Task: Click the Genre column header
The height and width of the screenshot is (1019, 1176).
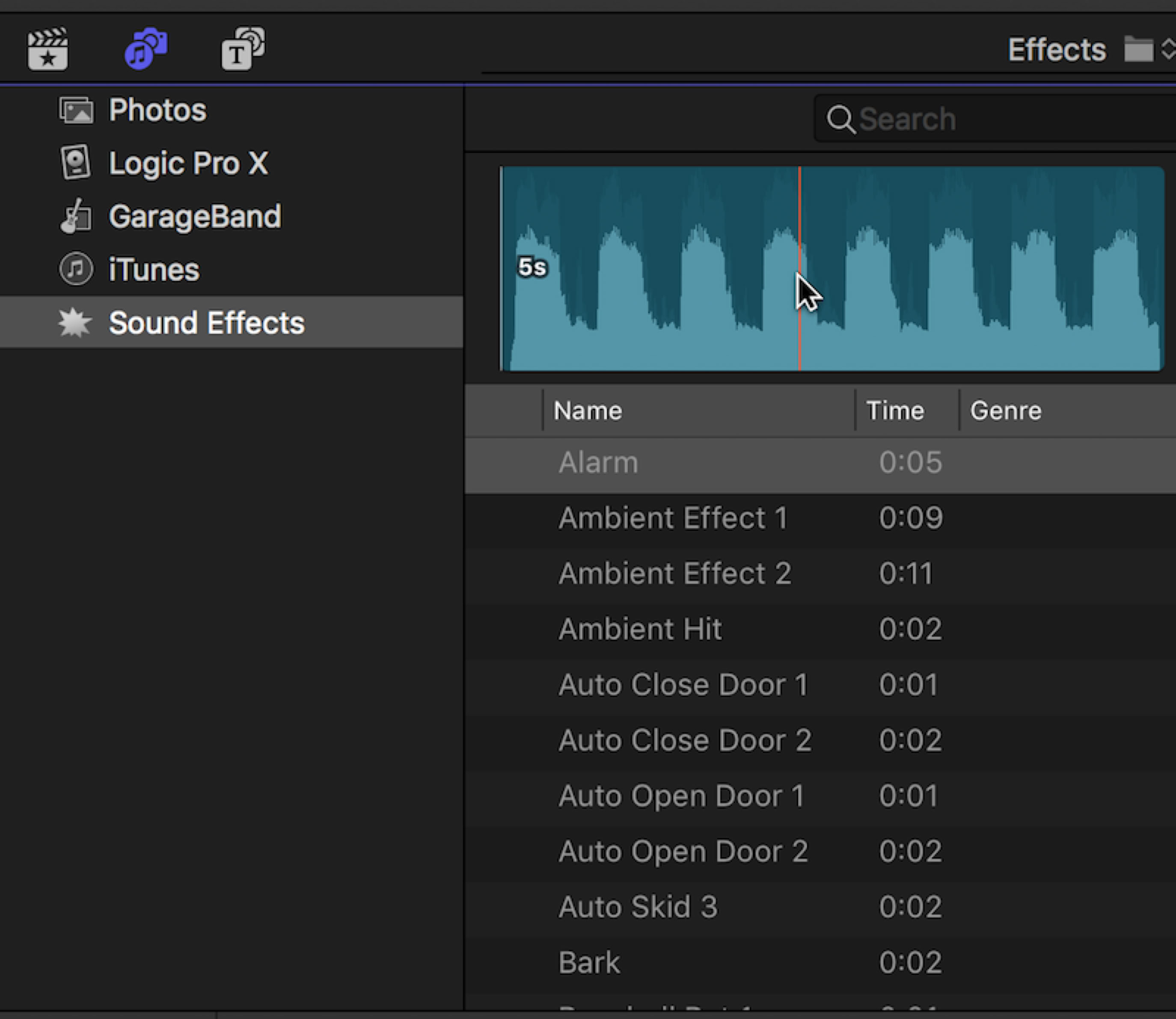Action: 1005,411
